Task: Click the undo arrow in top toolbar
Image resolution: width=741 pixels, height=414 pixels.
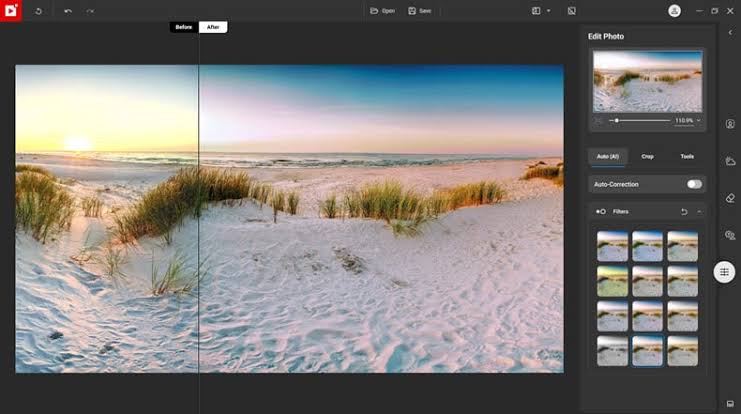Action: [x=68, y=11]
